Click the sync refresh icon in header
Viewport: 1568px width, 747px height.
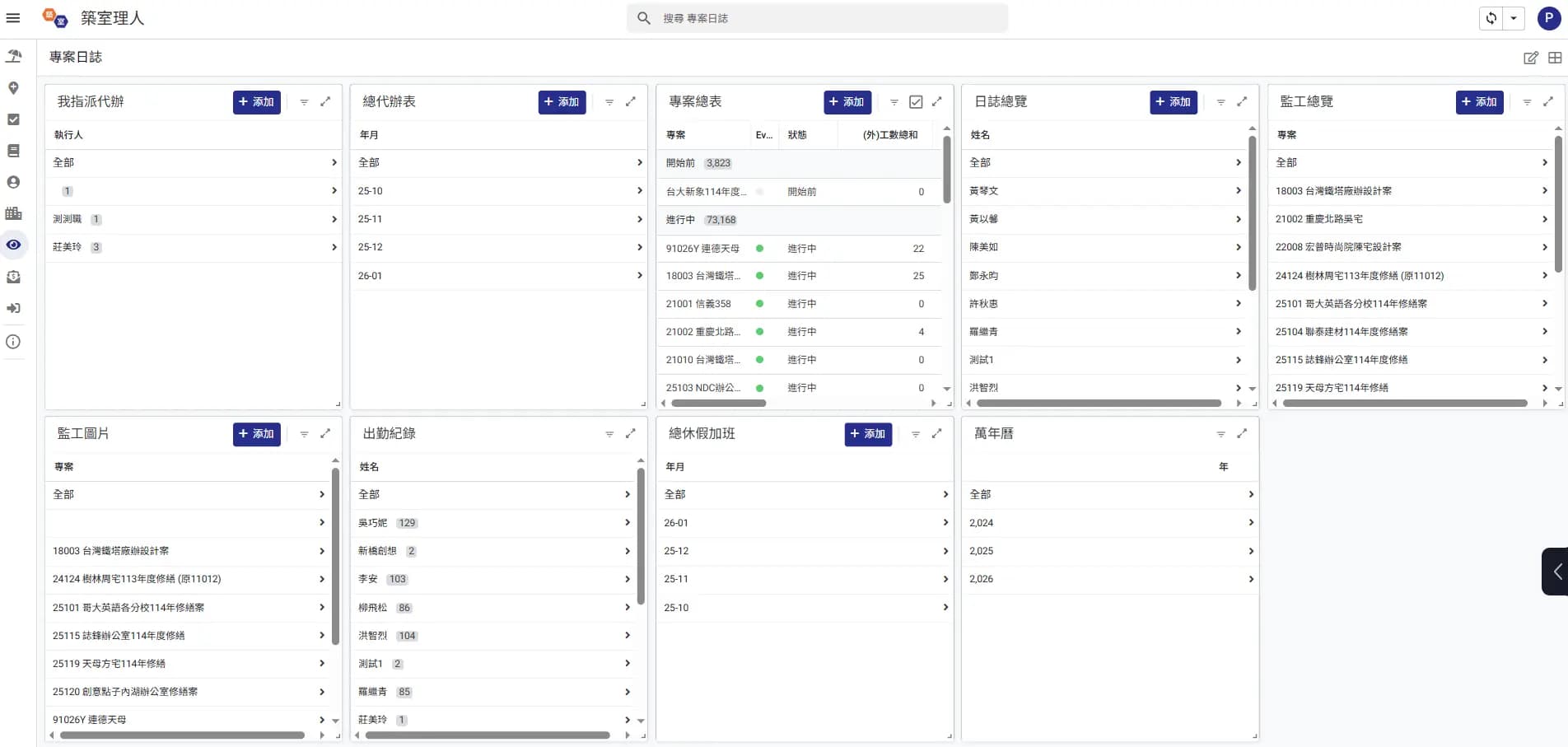1491,18
